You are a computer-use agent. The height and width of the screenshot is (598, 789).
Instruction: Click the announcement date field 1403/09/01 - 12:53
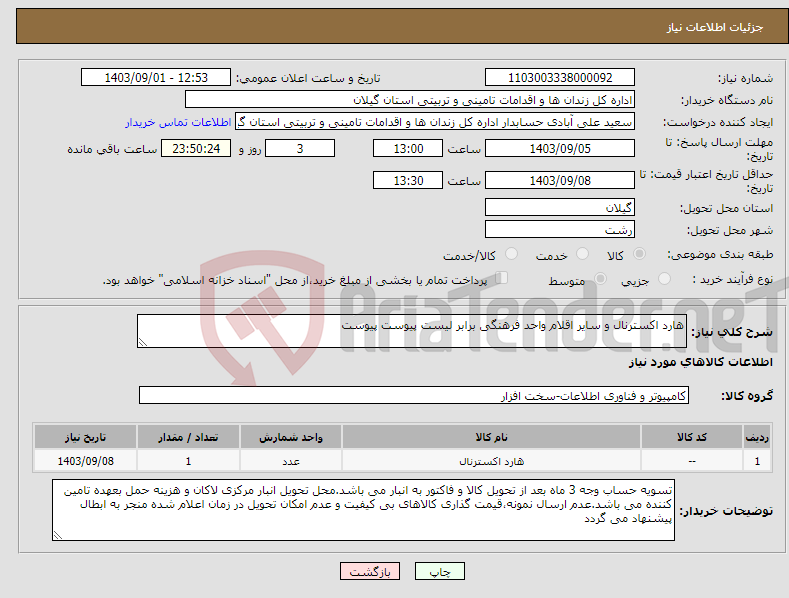[155, 78]
